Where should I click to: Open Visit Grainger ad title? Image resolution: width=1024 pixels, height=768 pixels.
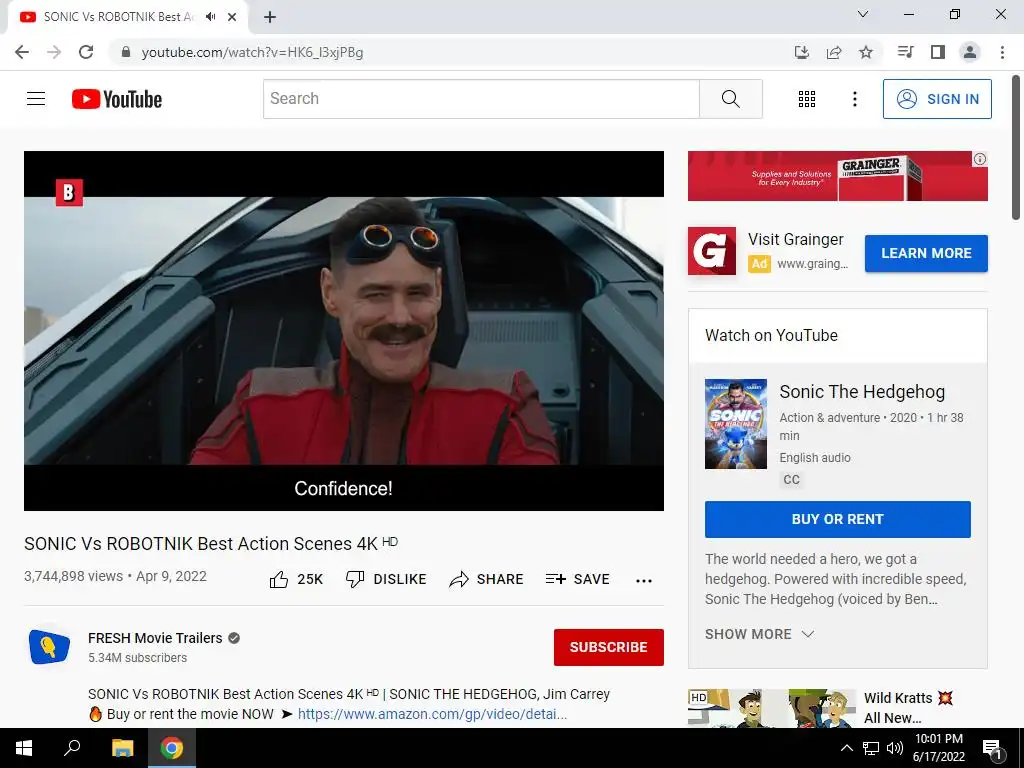coord(795,240)
